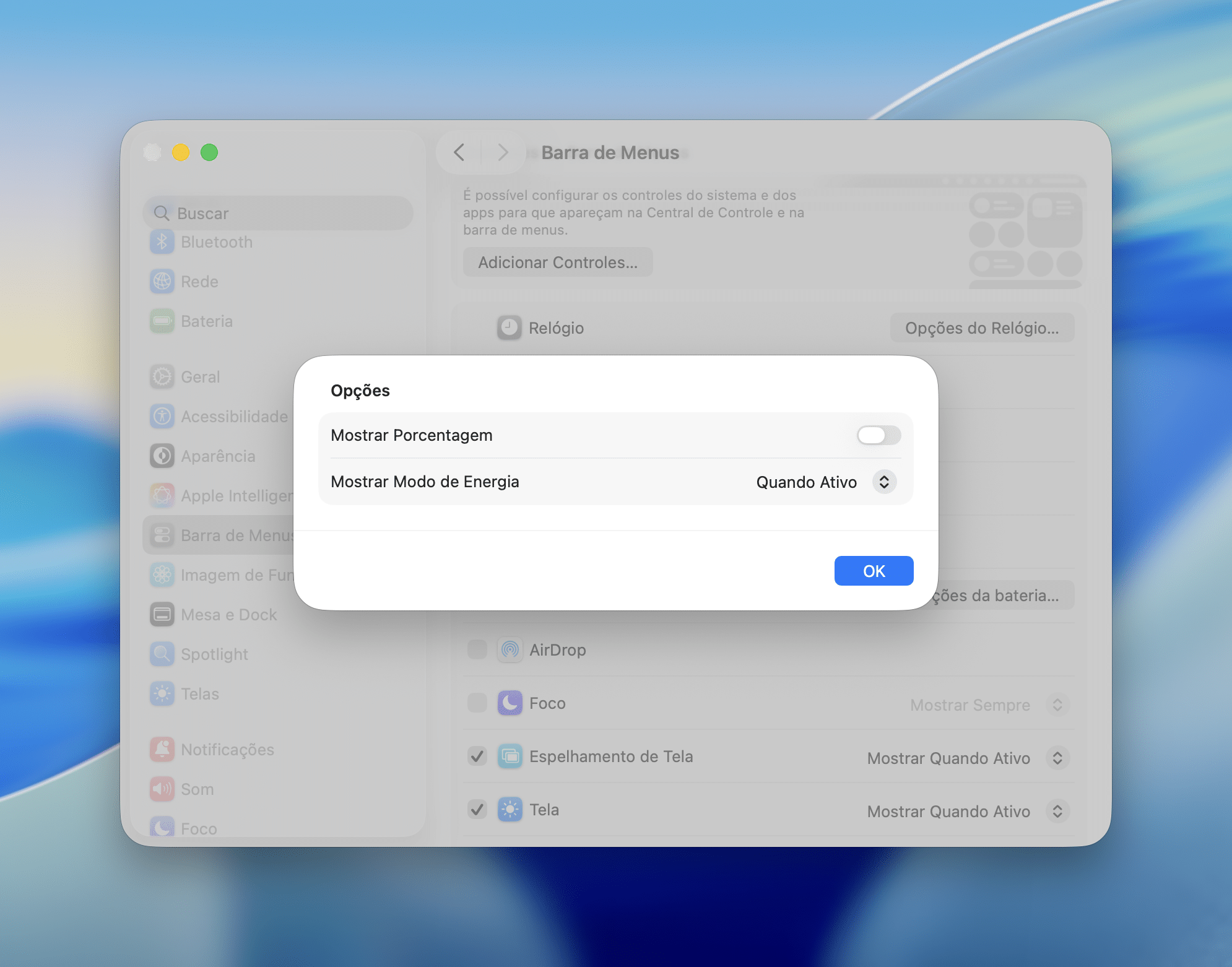1232x967 pixels.
Task: Uncheck the Espelhamento de Tela checkbox
Action: 477,757
